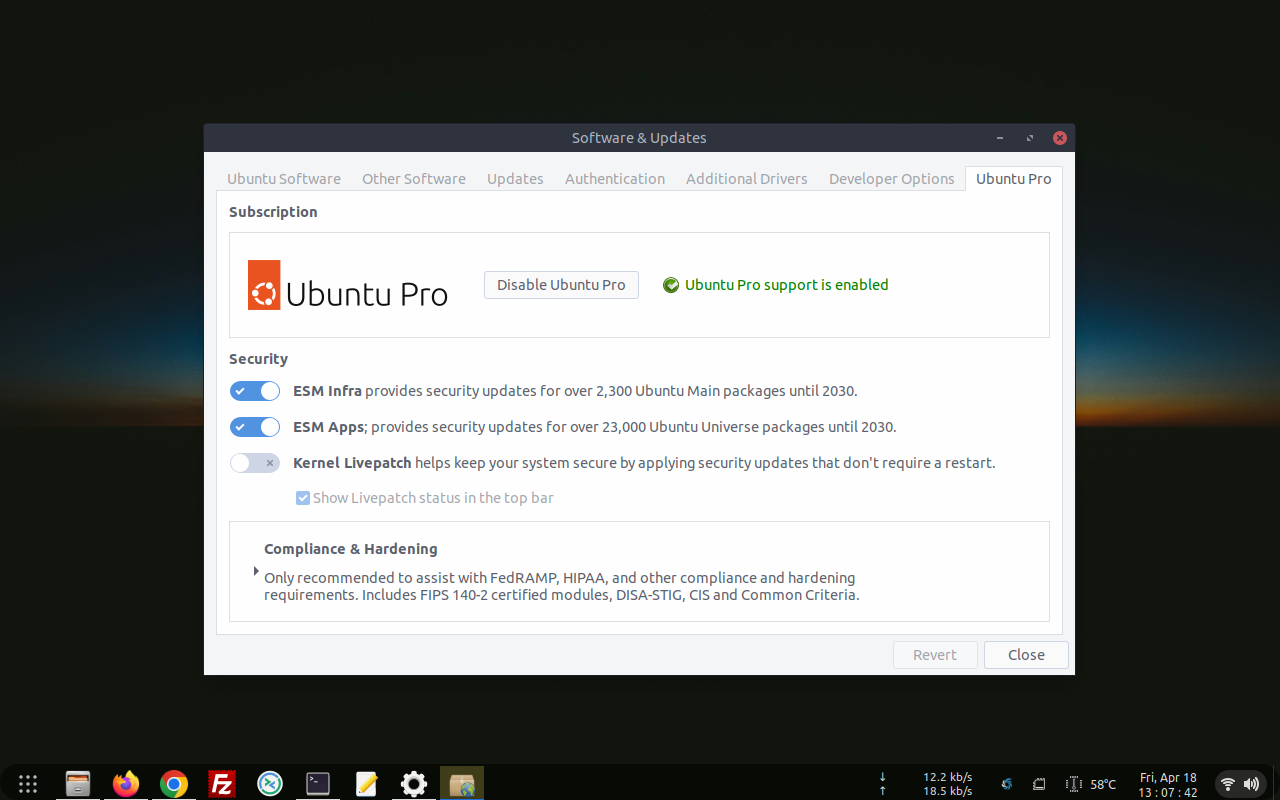This screenshot has width=1280, height=800.
Task: Go to the Additional Drivers tab
Action: (747, 179)
